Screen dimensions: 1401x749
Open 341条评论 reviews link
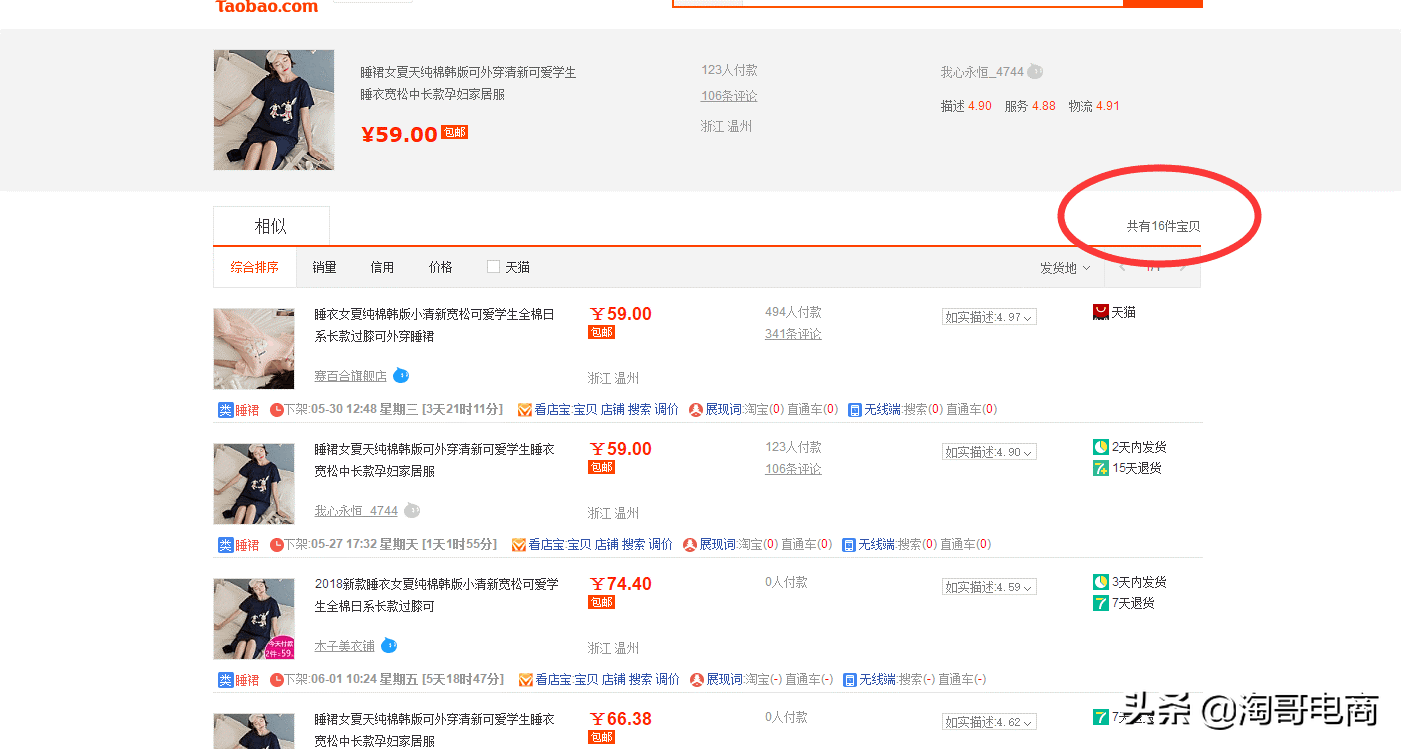tap(793, 334)
